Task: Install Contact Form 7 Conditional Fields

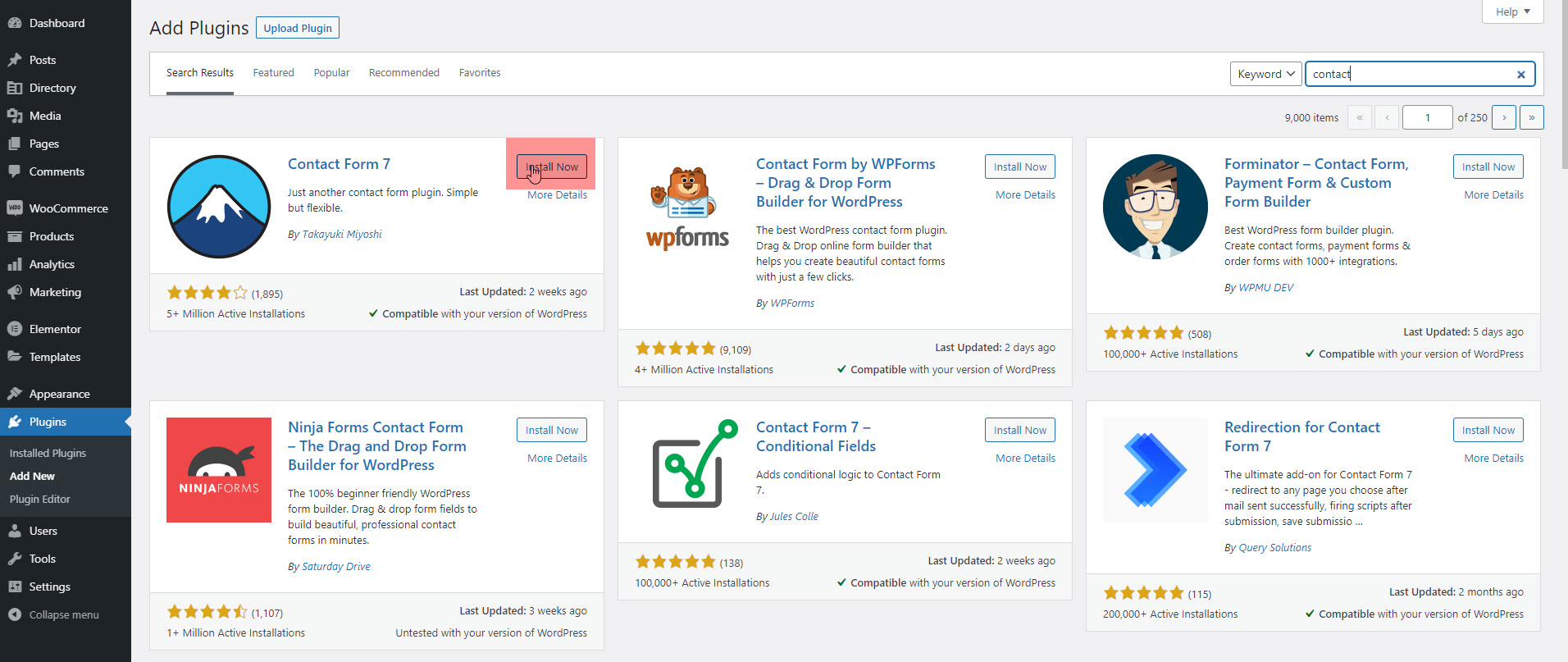Action: click(1020, 430)
